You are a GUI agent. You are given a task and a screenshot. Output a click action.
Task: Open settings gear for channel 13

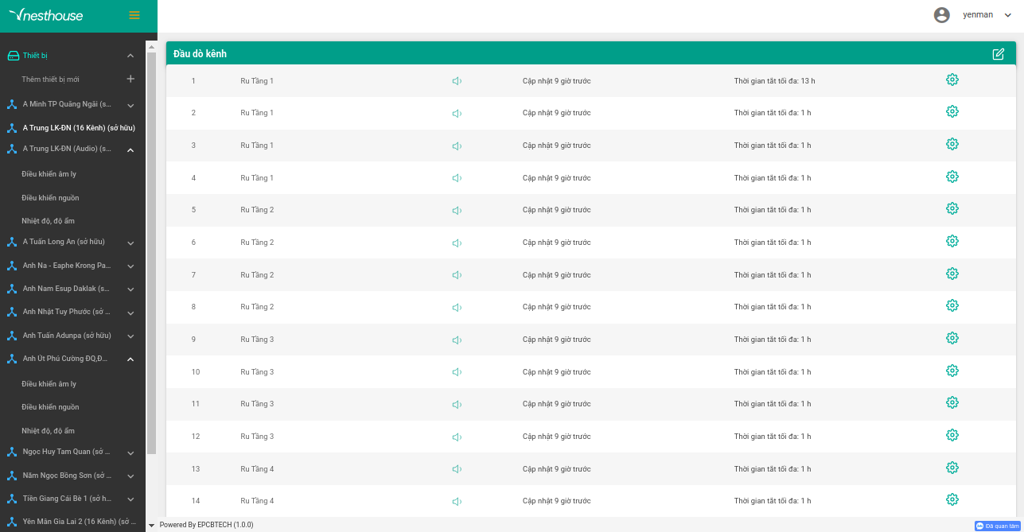click(952, 467)
